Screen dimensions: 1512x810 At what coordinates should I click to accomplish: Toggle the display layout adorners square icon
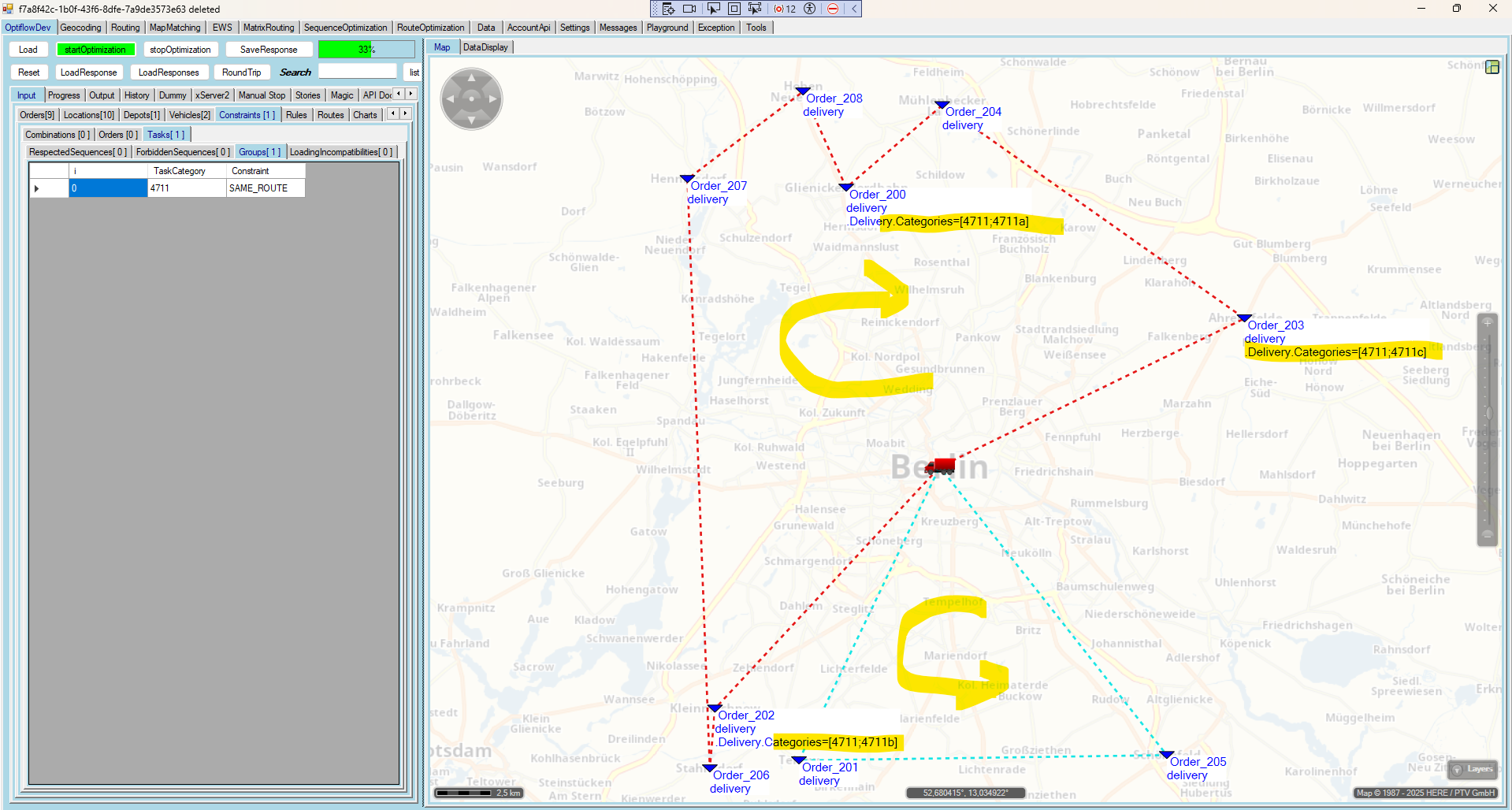[x=734, y=9]
